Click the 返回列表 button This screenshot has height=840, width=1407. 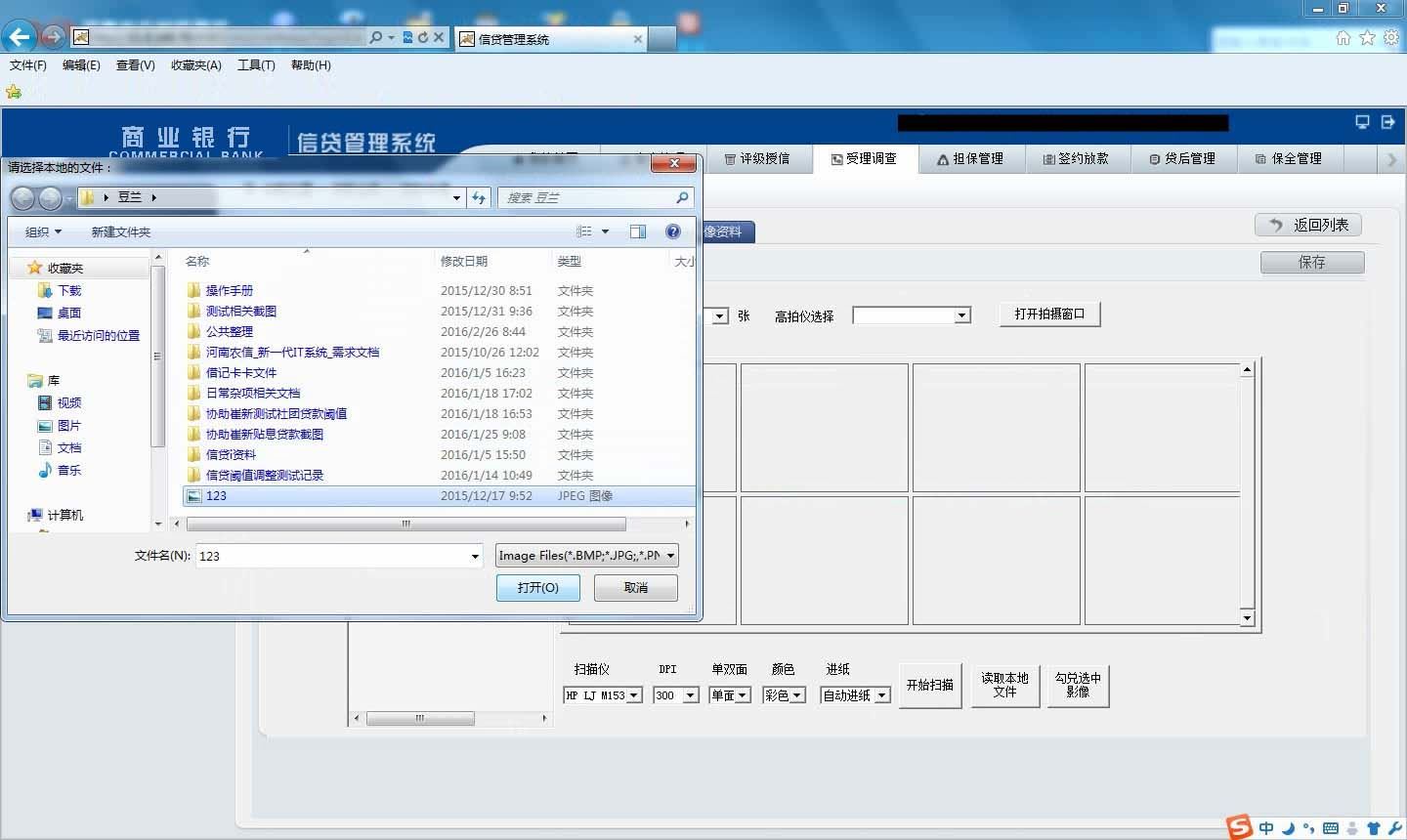1308,225
